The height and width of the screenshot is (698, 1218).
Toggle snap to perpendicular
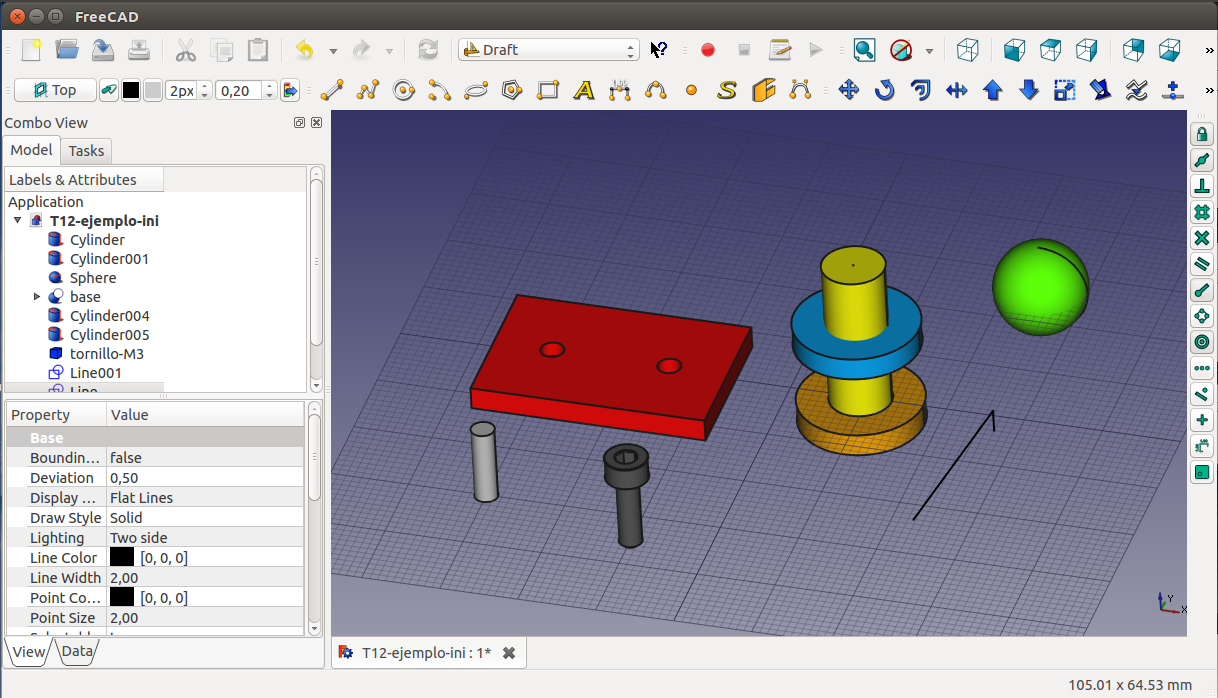click(1202, 187)
